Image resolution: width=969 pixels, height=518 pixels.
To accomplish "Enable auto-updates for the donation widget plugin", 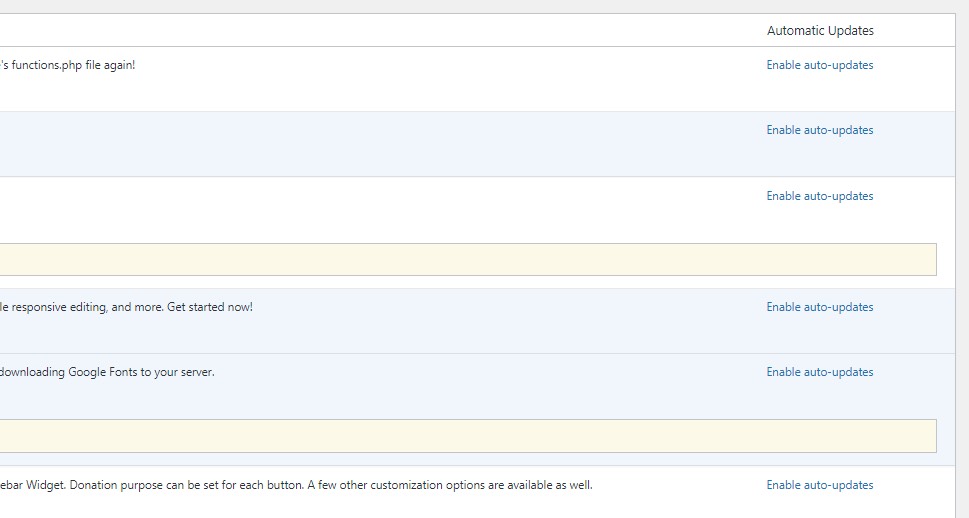I will [819, 485].
